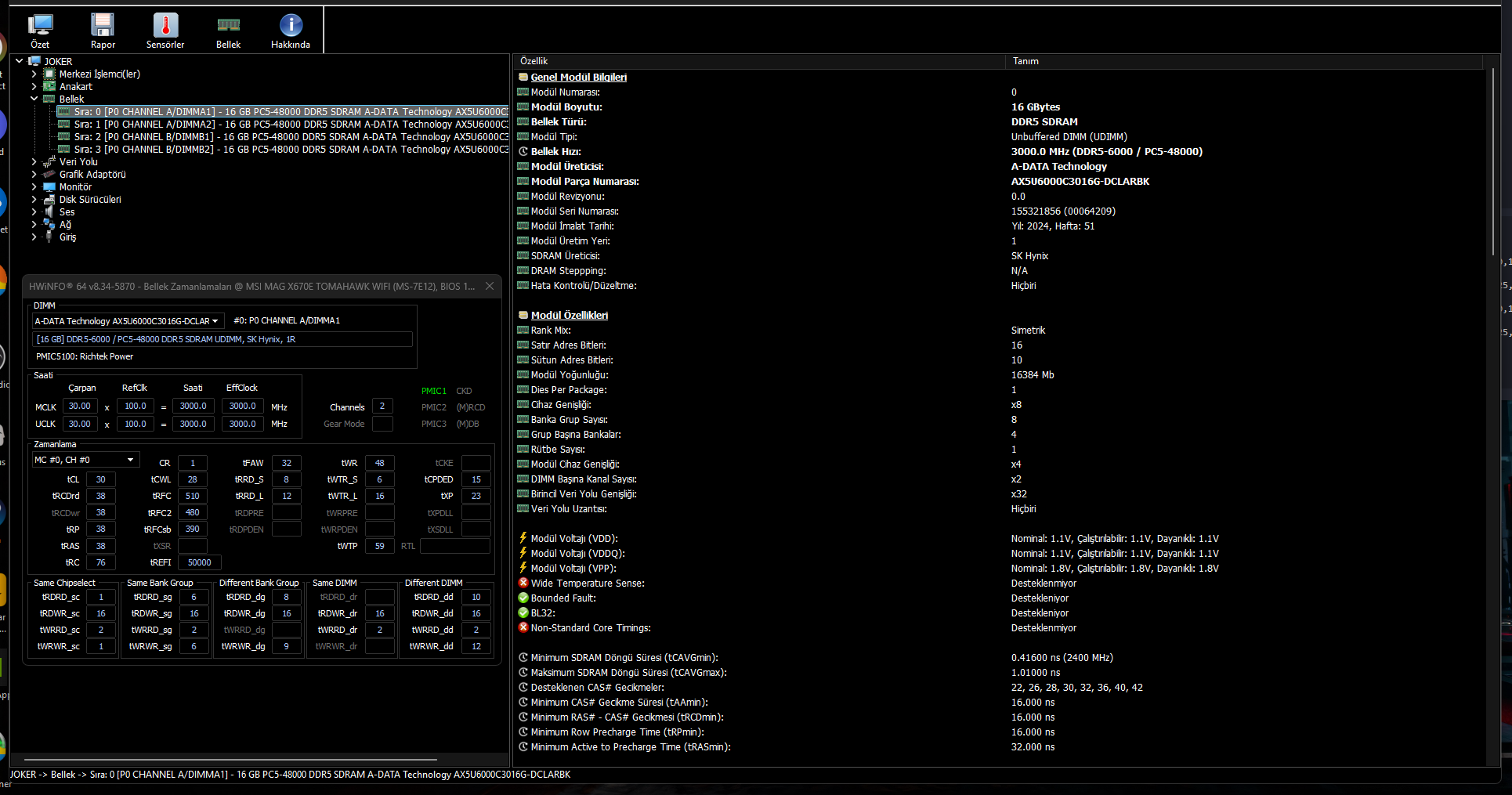Click the tREFI value field showing 50000
Image resolution: width=1512 pixels, height=795 pixels.
click(200, 562)
